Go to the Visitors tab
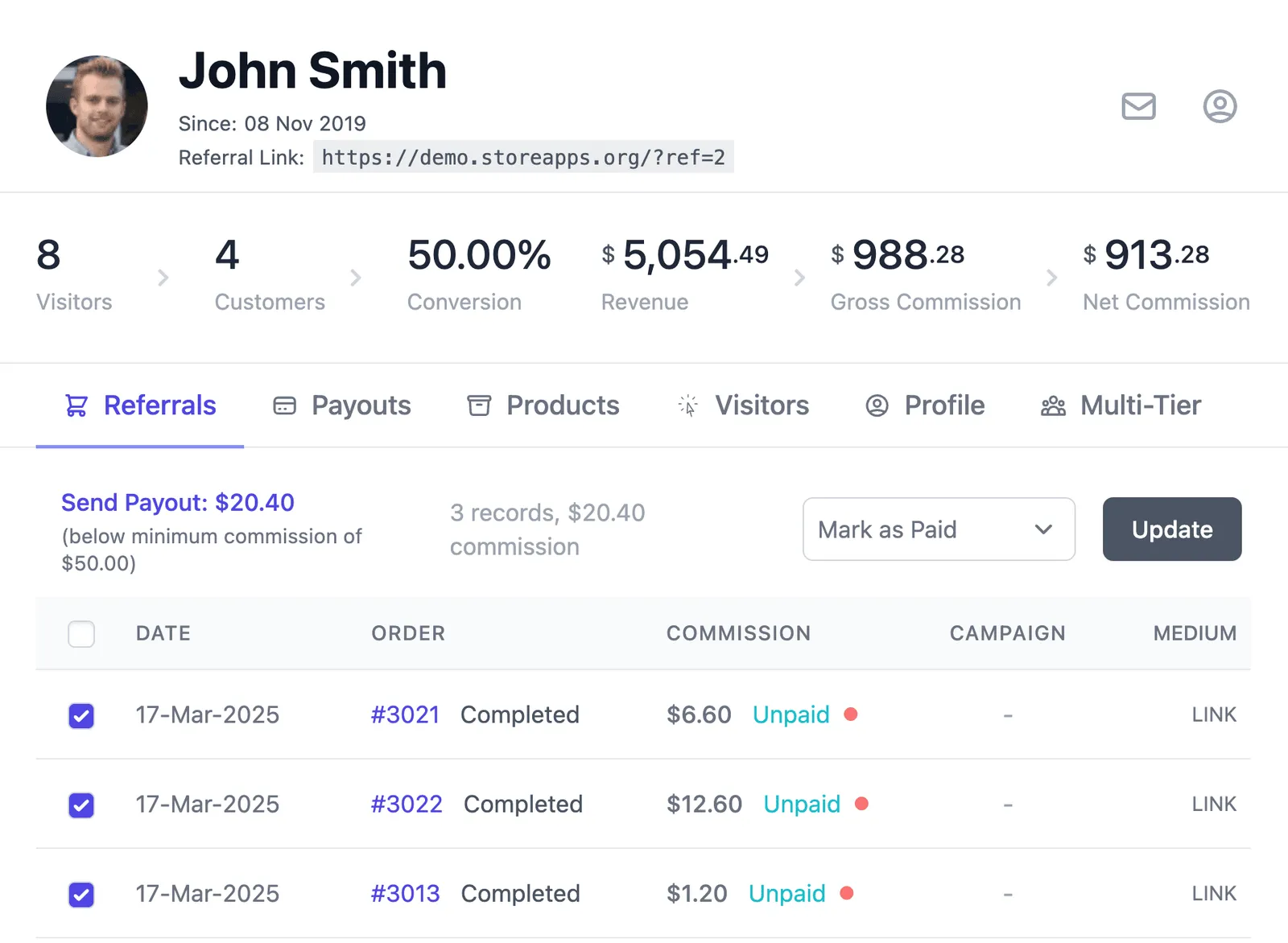1288x943 pixels. tap(743, 406)
